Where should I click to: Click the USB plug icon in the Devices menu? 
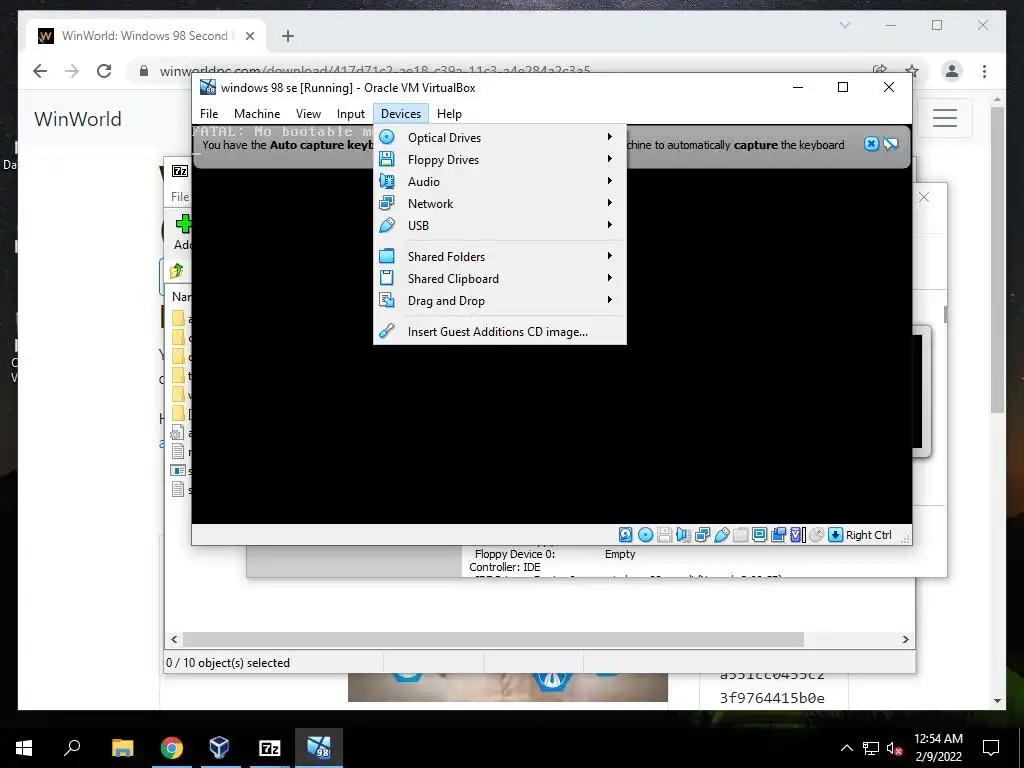(x=387, y=225)
